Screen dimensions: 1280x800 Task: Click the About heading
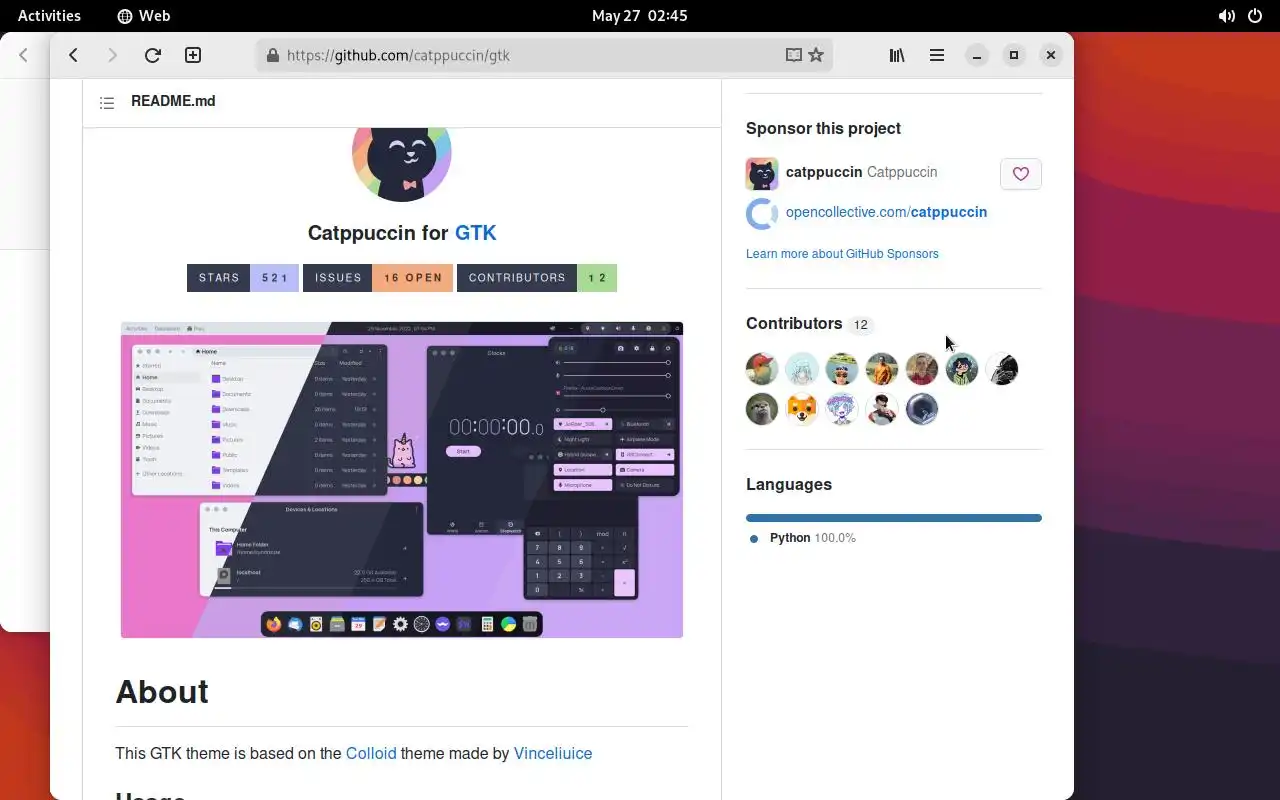click(162, 692)
